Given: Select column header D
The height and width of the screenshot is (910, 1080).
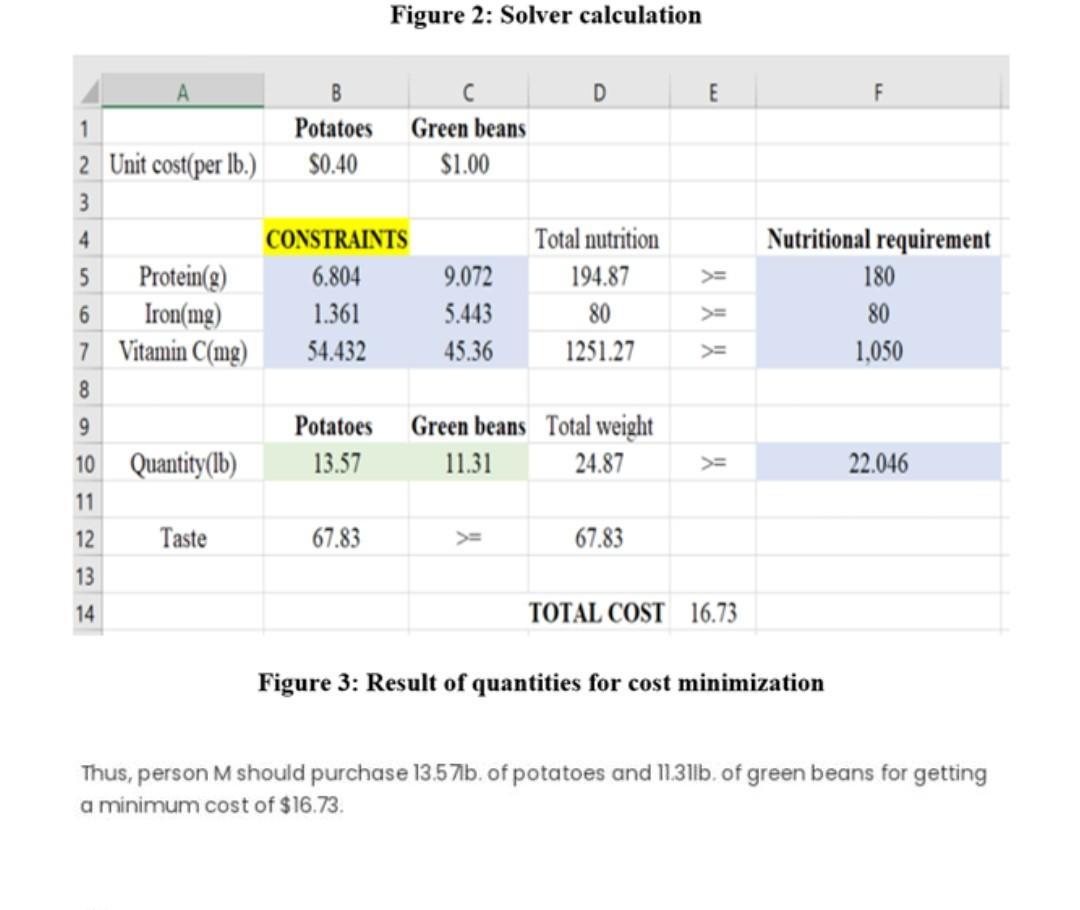Looking at the screenshot, I should [x=598, y=91].
